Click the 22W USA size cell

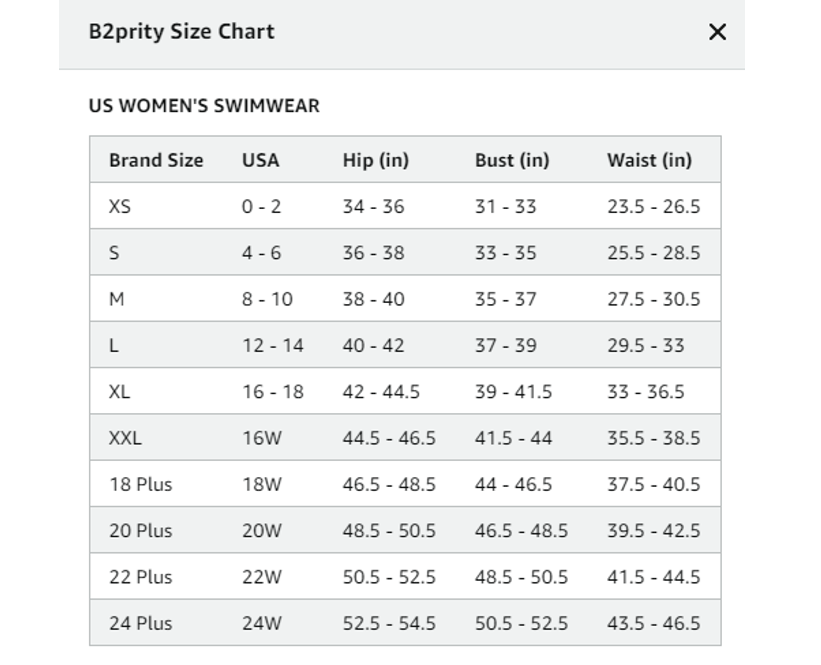tap(261, 577)
